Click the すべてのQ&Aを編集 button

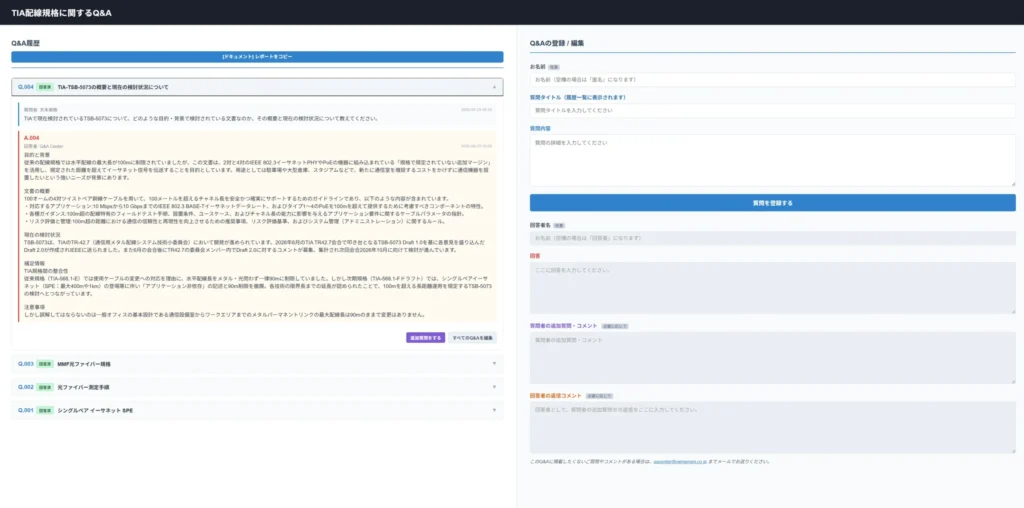[x=472, y=338]
